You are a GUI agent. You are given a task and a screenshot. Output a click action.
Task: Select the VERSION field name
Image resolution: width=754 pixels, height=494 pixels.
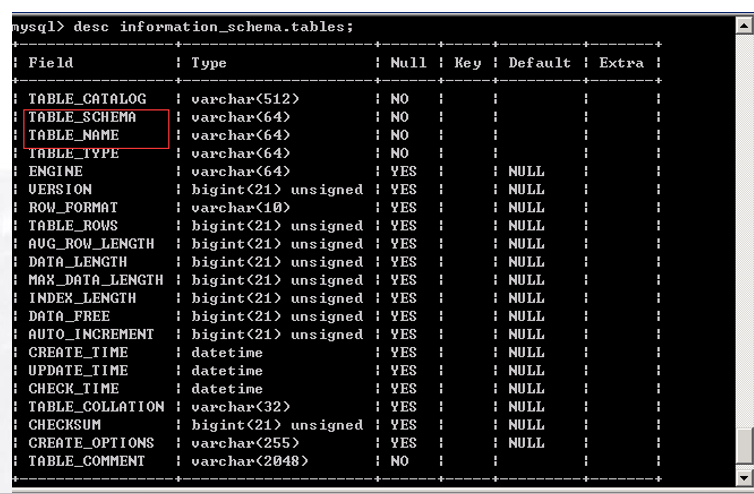pos(60,190)
